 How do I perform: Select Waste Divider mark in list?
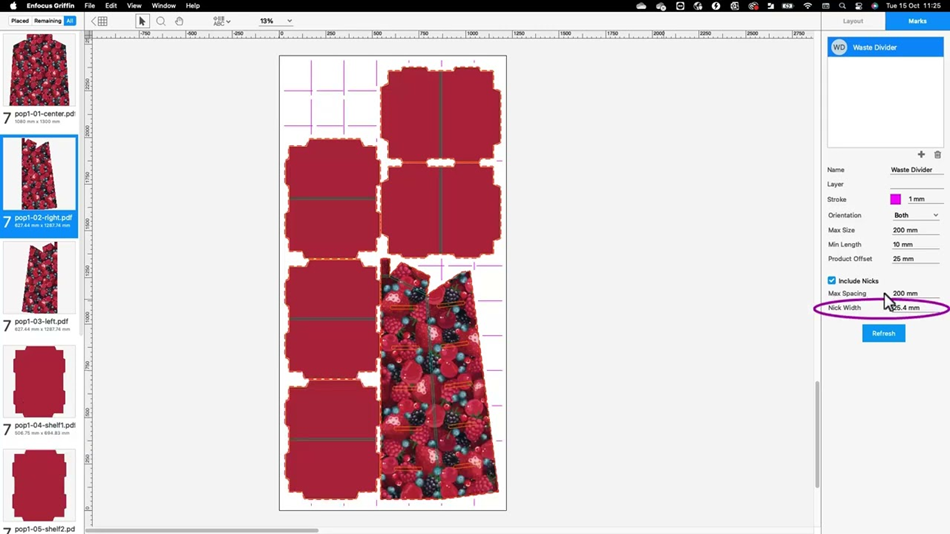tap(885, 47)
